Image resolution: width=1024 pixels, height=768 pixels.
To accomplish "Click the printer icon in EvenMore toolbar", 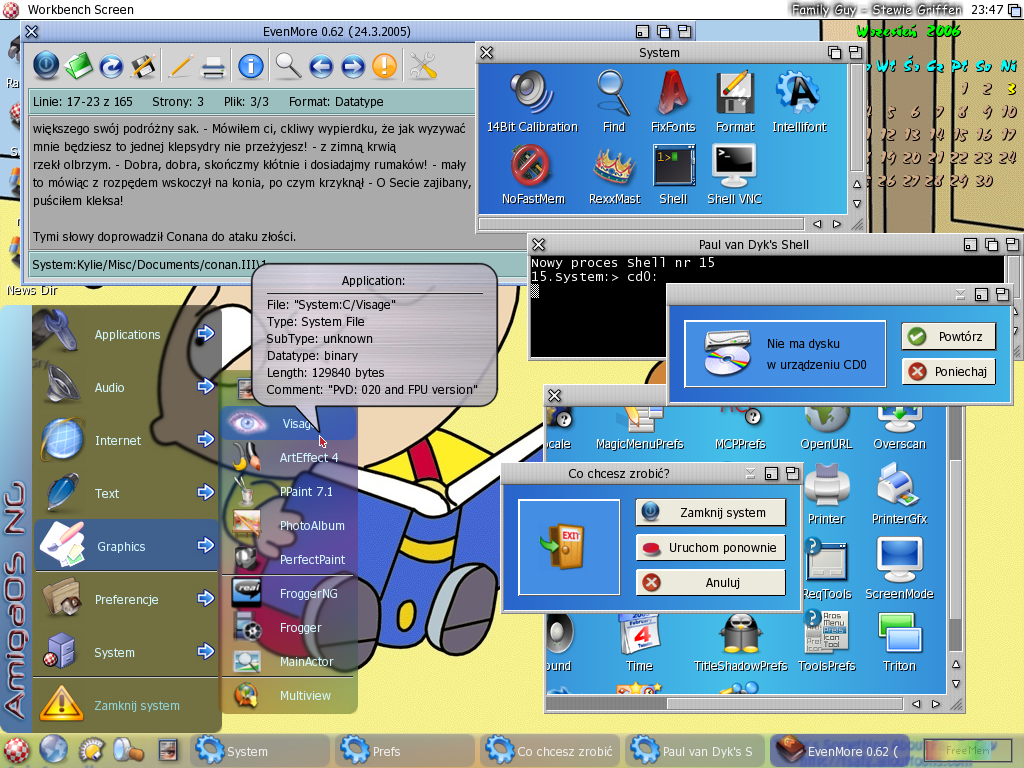I will click(x=213, y=67).
